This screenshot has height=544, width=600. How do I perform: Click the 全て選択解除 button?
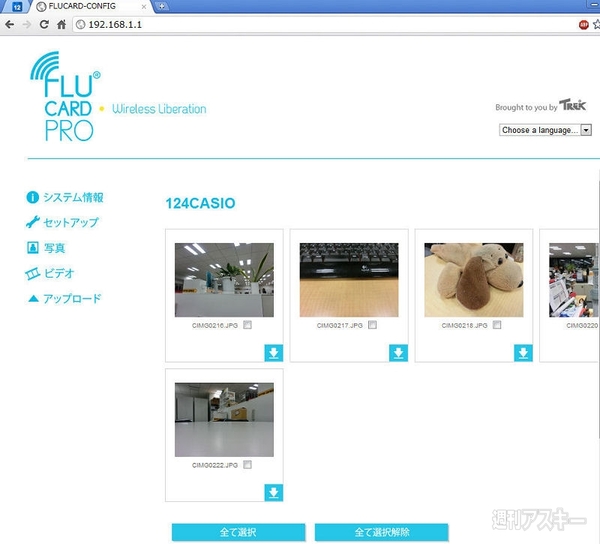[382, 532]
